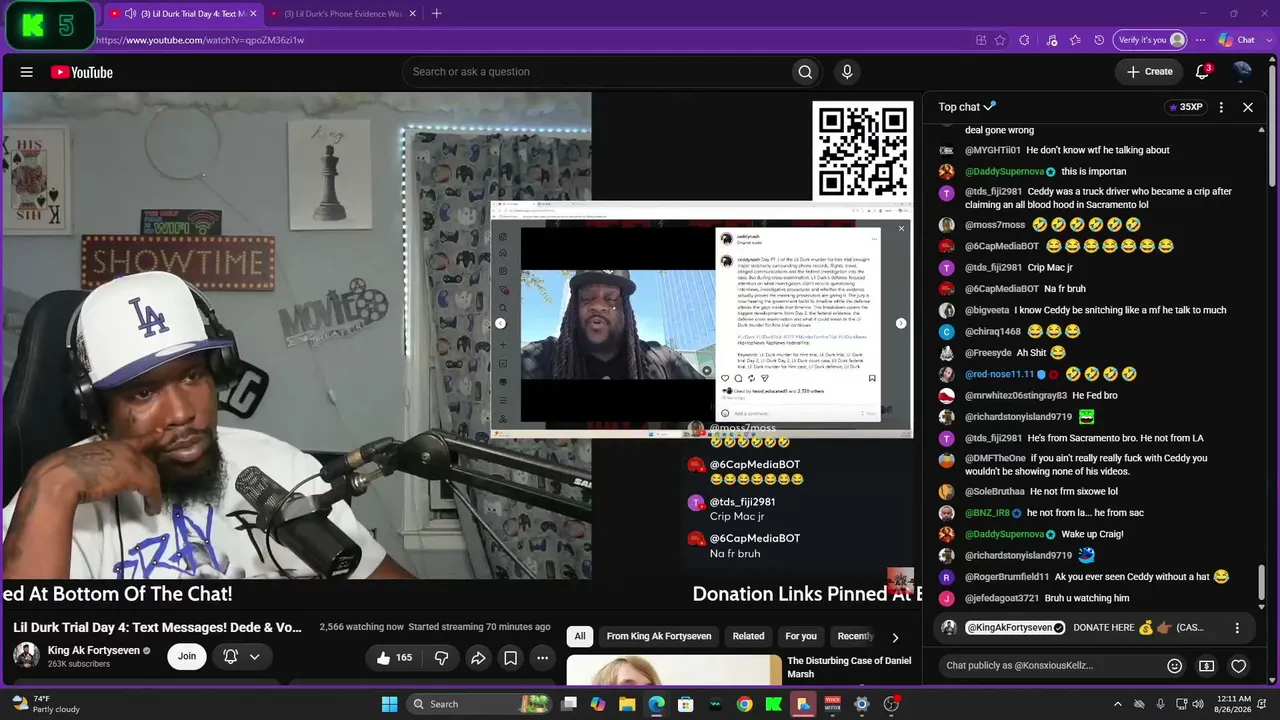1280x720 pixels.
Task: Open browser settings and more menu
Action: coord(1200,40)
